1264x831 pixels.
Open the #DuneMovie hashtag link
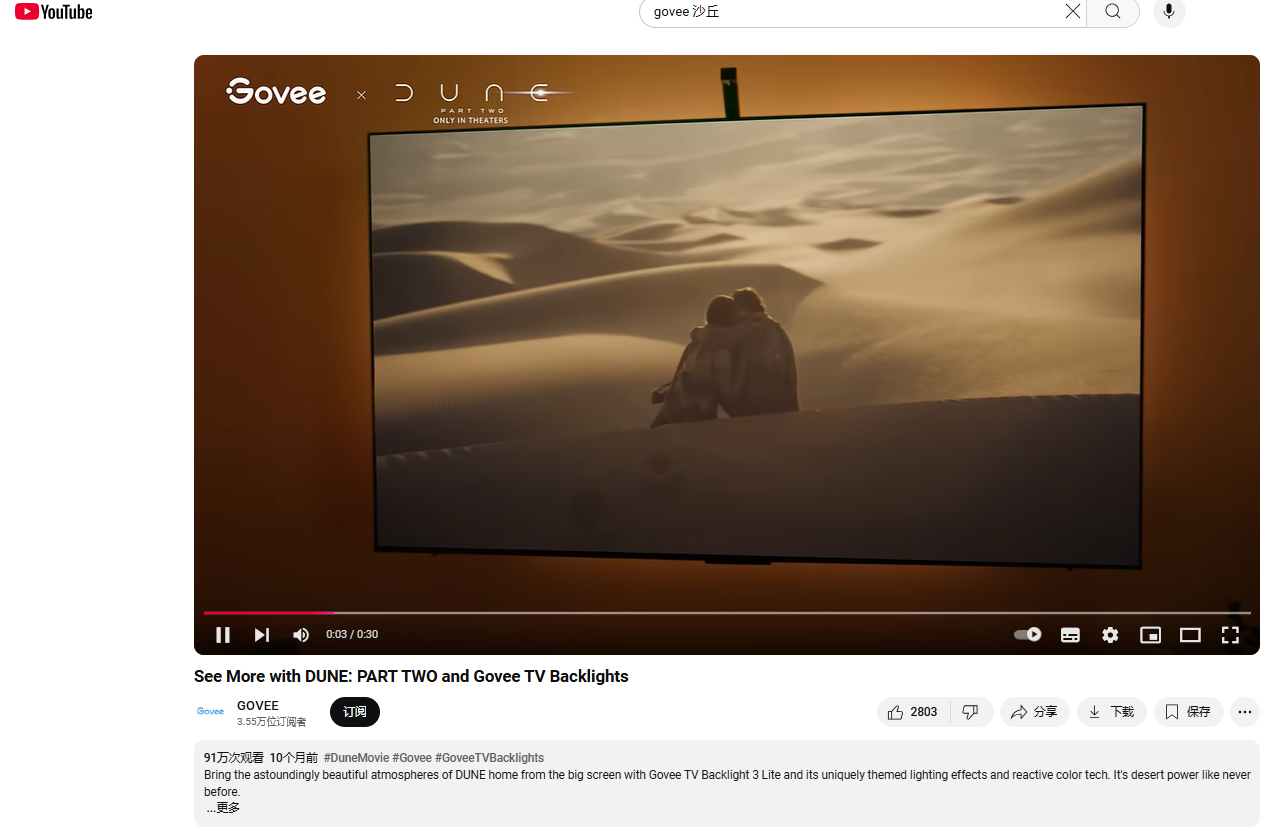(x=356, y=758)
